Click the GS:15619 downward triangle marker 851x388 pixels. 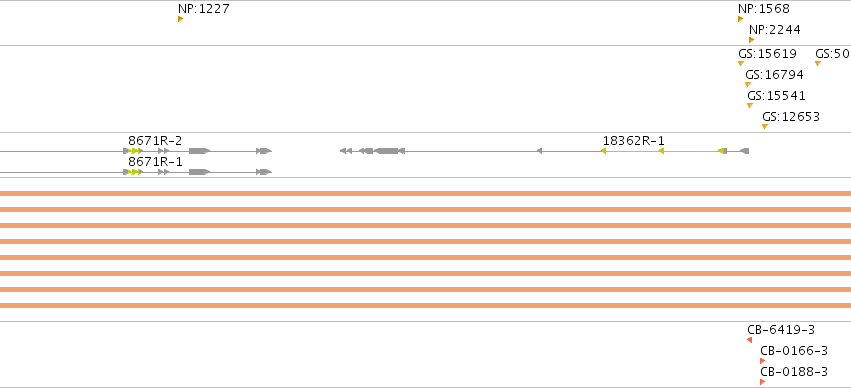[741, 63]
